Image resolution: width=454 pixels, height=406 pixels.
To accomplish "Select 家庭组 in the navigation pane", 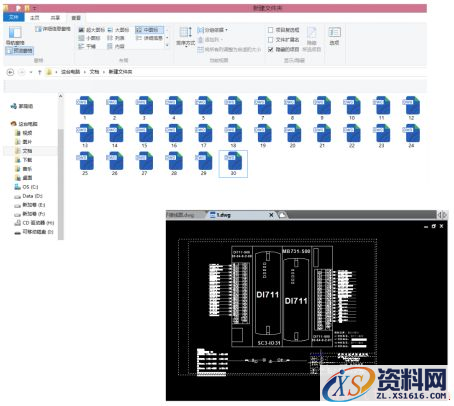I will tap(22, 106).
